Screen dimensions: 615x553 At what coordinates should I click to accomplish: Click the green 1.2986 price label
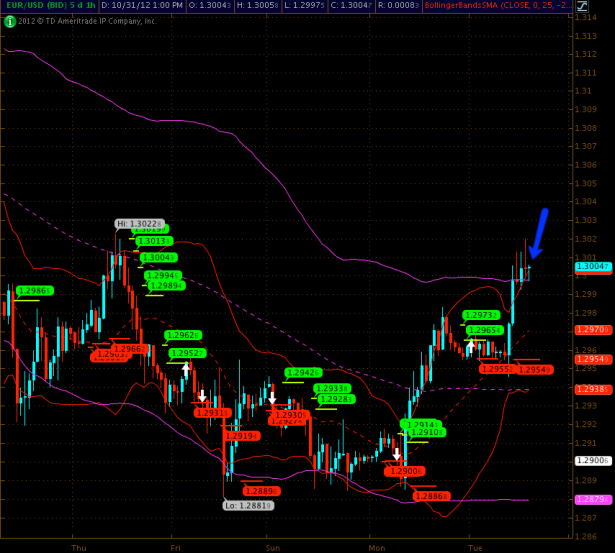coord(34,290)
